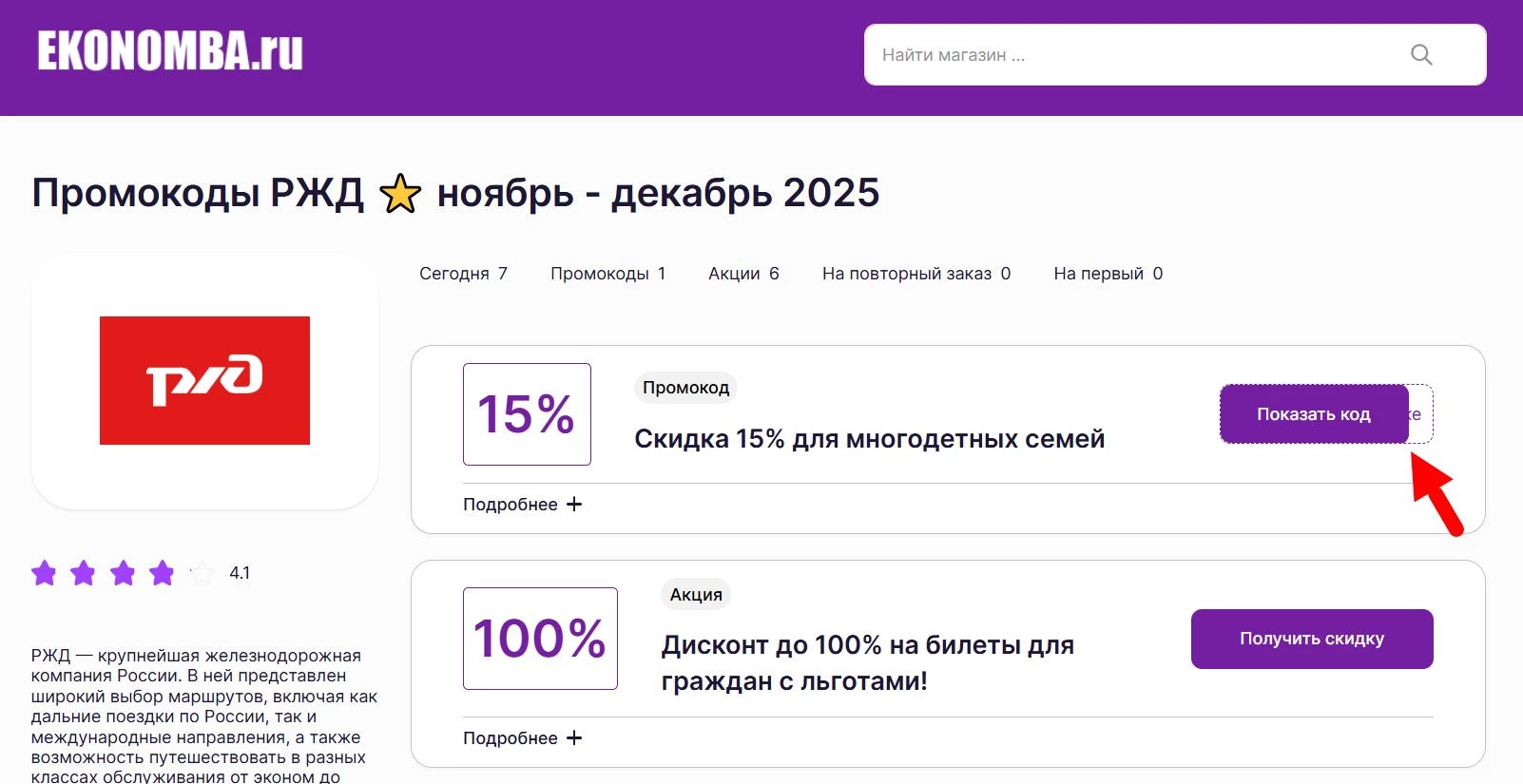Click the plus icon next to the first Подробнее
The image size is (1523, 784).
pyautogui.click(x=574, y=505)
